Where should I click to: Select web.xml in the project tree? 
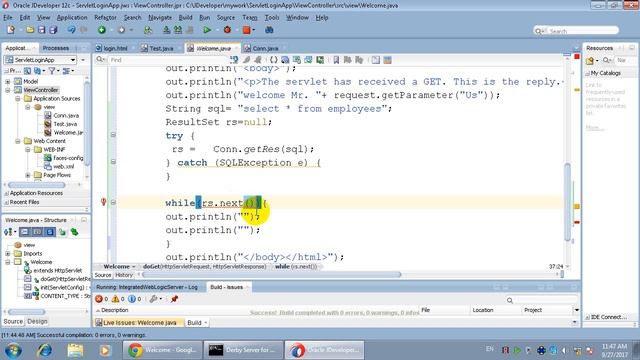pyautogui.click(x=64, y=167)
